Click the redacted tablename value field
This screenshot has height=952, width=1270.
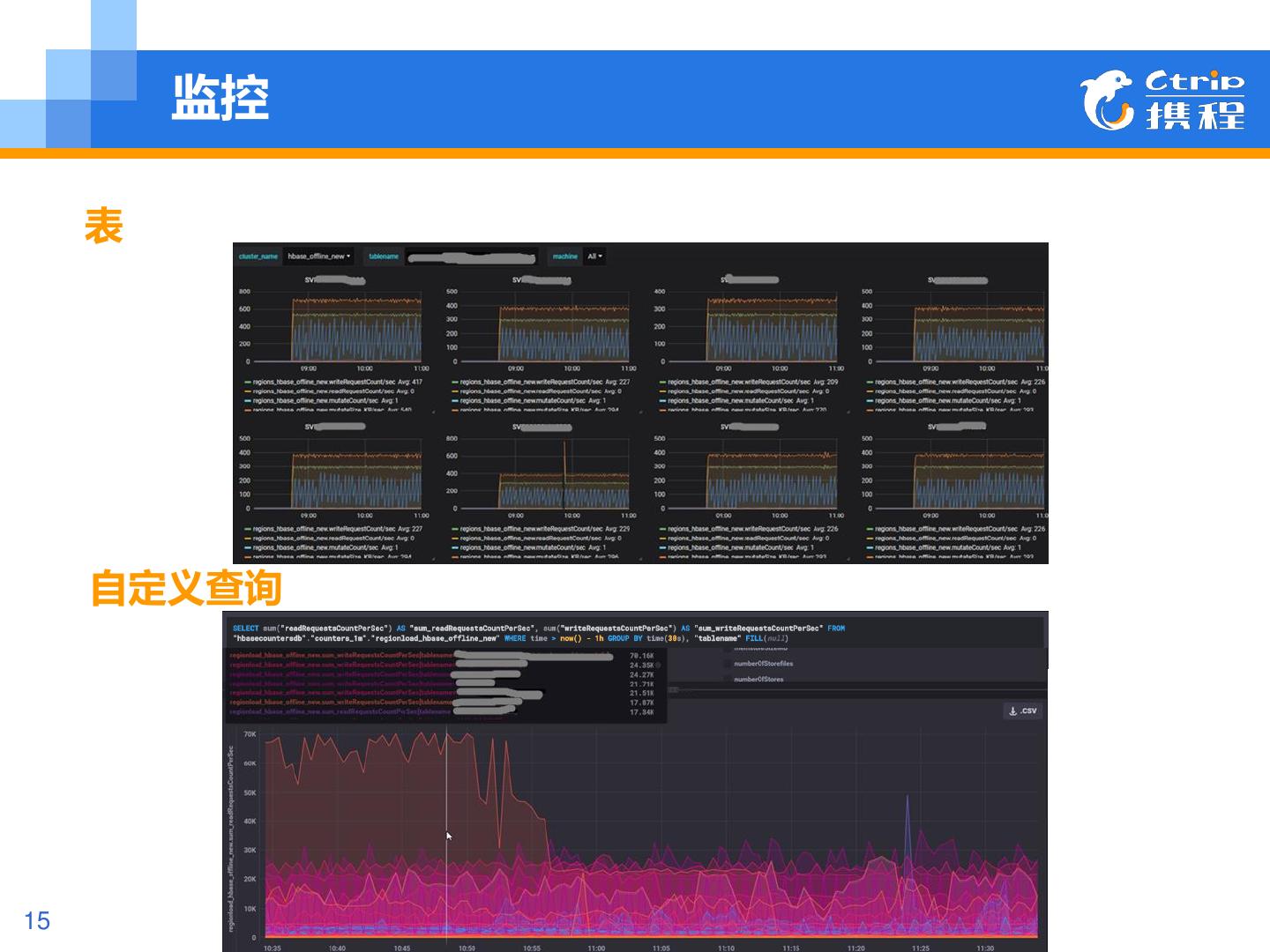(470, 257)
